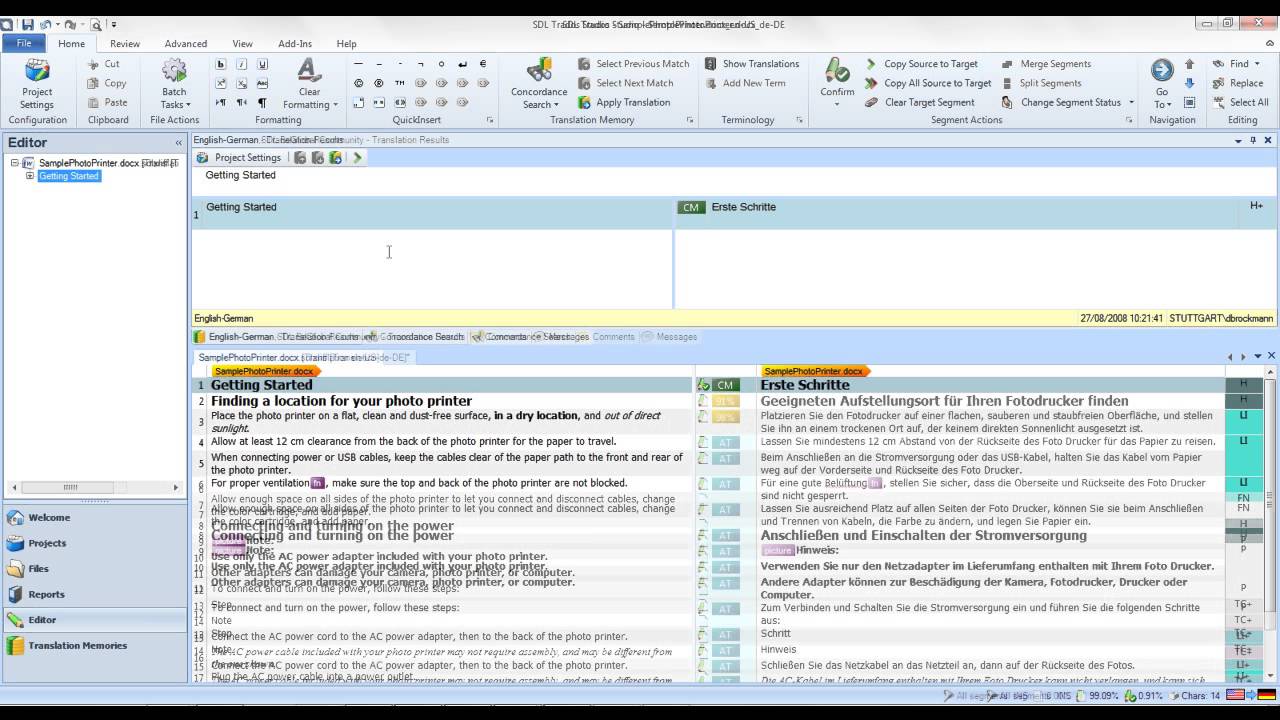Screen dimensions: 1280x720
Task: Click Merge Segments
Action: [1046, 64]
